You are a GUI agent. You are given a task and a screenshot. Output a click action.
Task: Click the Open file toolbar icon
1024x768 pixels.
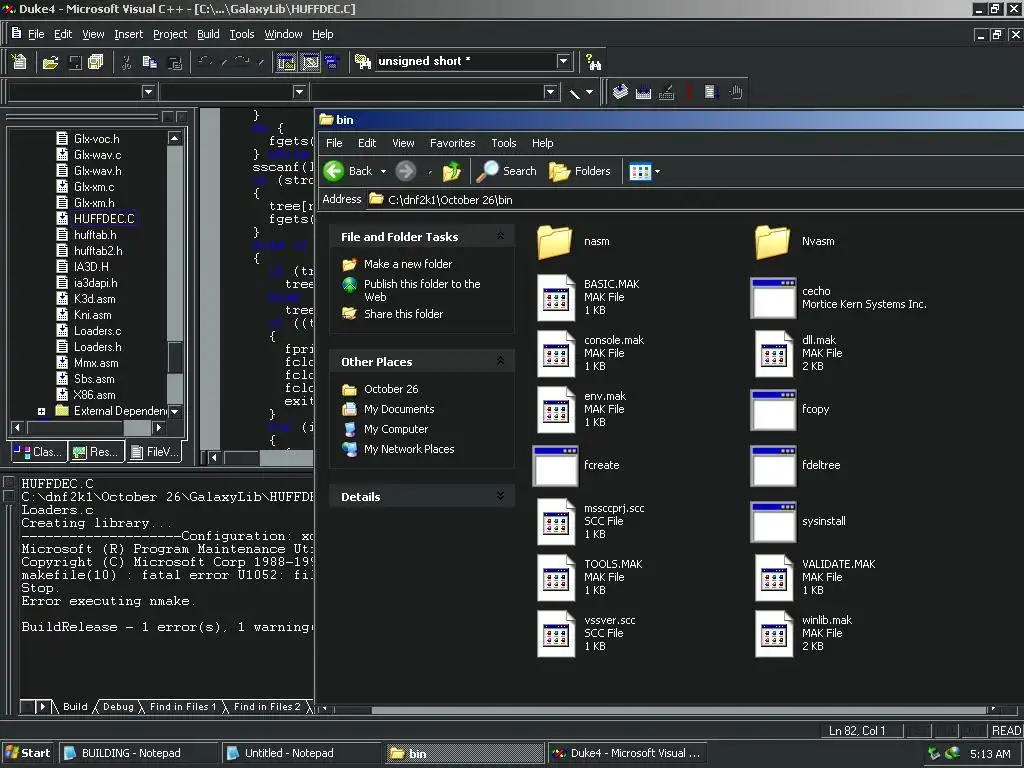click(50, 62)
